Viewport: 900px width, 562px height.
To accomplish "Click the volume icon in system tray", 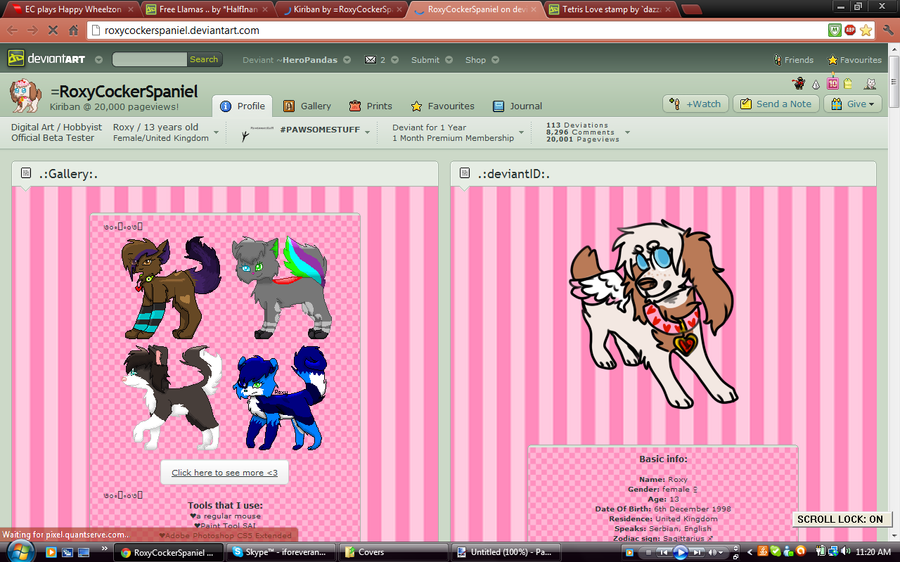I will [x=845, y=552].
